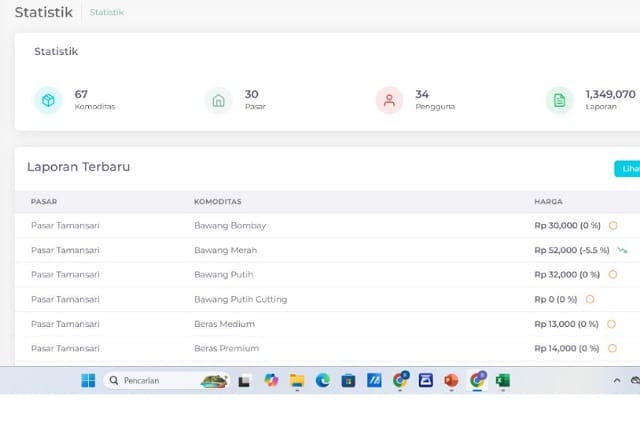Open Microsoft Store from the taskbar
Viewport: 640px width, 429px height.
pyautogui.click(x=349, y=380)
